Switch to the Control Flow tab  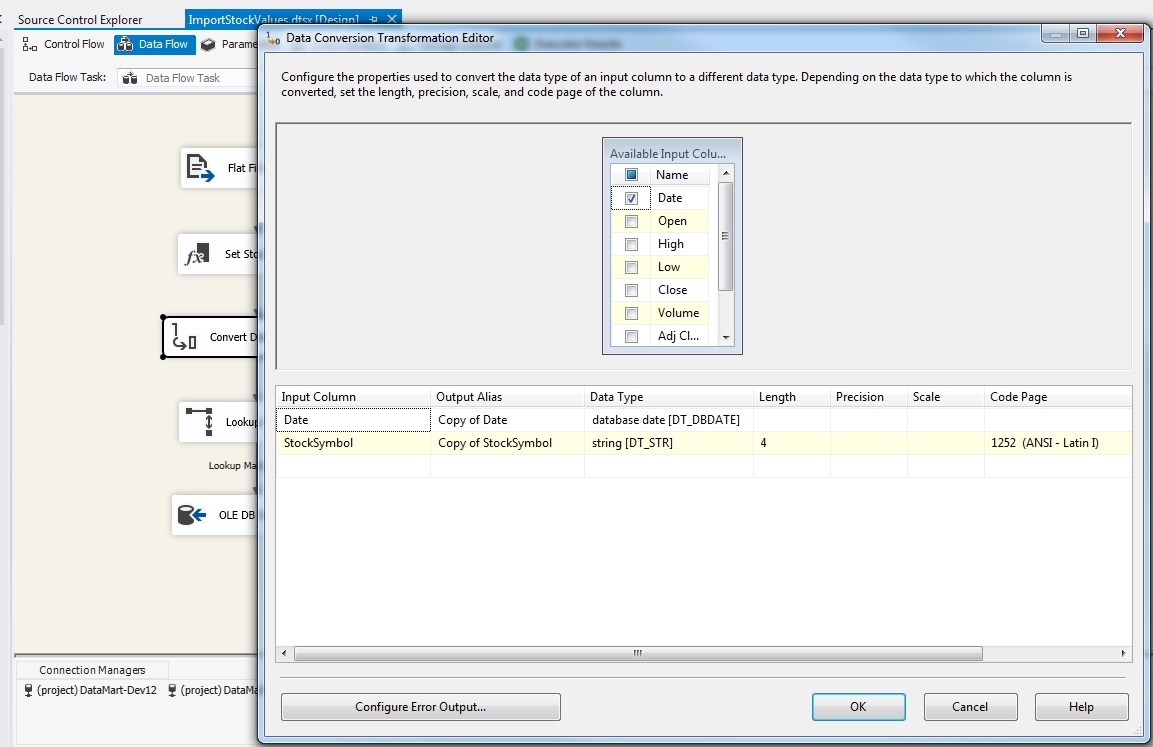(x=64, y=44)
